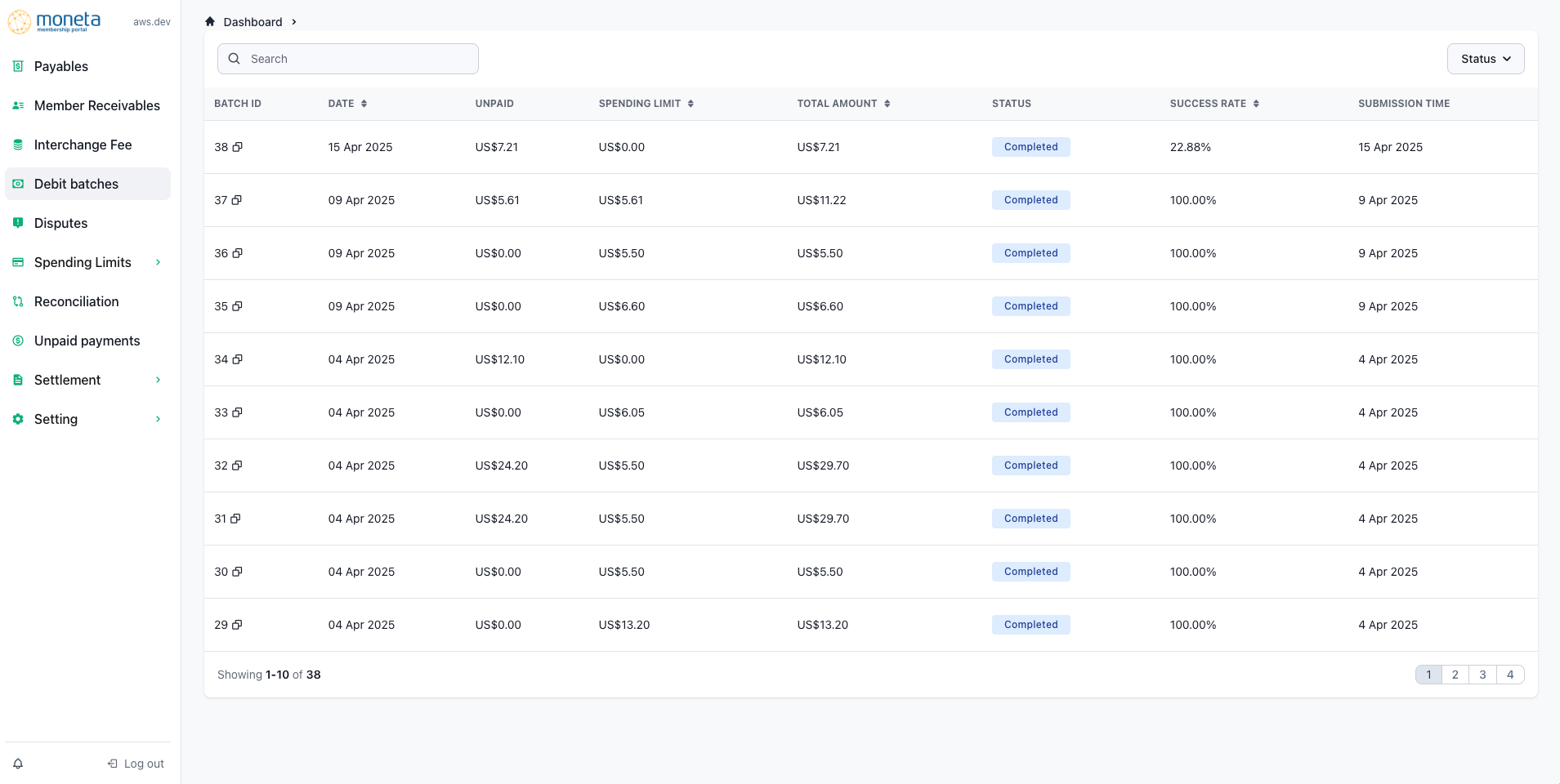Click the home icon in breadcrumb
Screen dimensions: 1560x784
click(x=210, y=21)
